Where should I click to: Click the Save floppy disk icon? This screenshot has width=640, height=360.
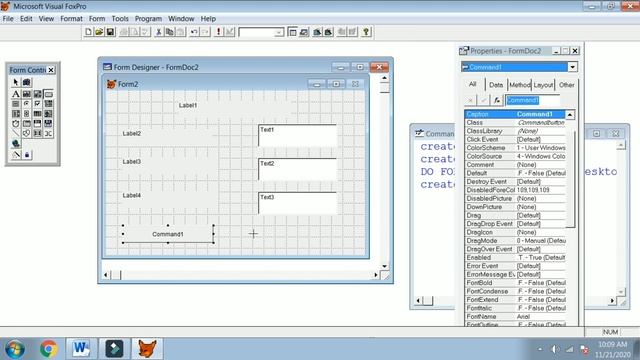tap(110, 32)
